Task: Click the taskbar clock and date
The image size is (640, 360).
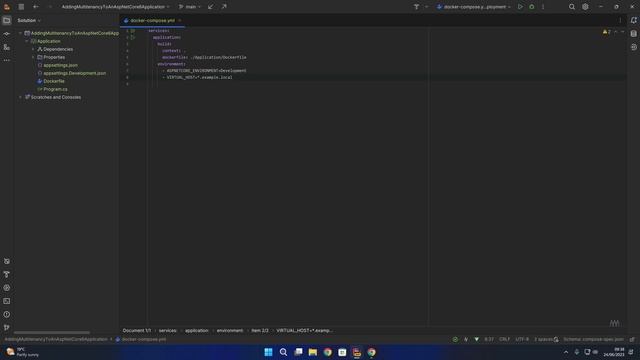Action: (614, 352)
